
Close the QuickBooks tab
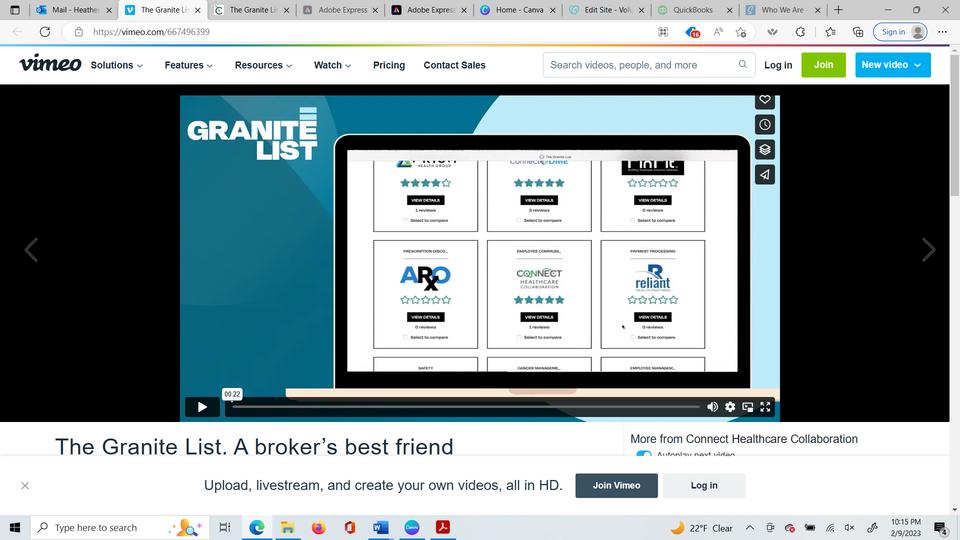[x=729, y=10]
